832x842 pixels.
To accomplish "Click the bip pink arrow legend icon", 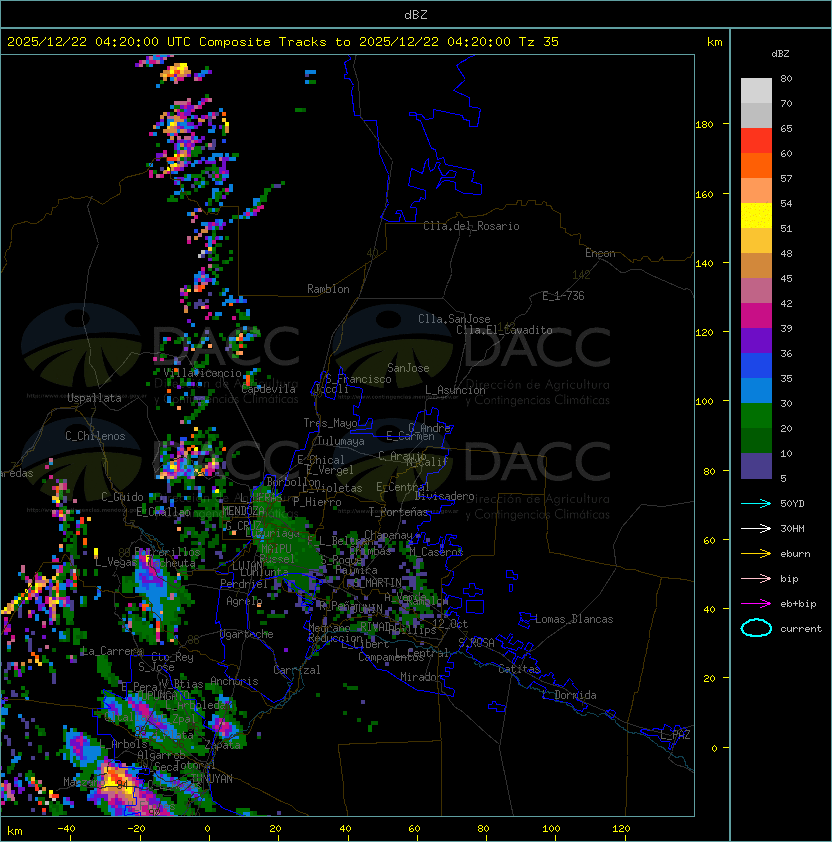I will 756,578.
